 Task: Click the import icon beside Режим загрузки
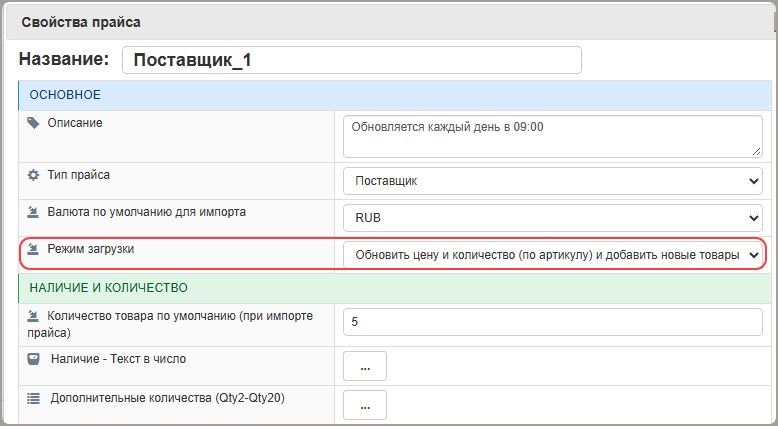pyautogui.click(x=33, y=249)
